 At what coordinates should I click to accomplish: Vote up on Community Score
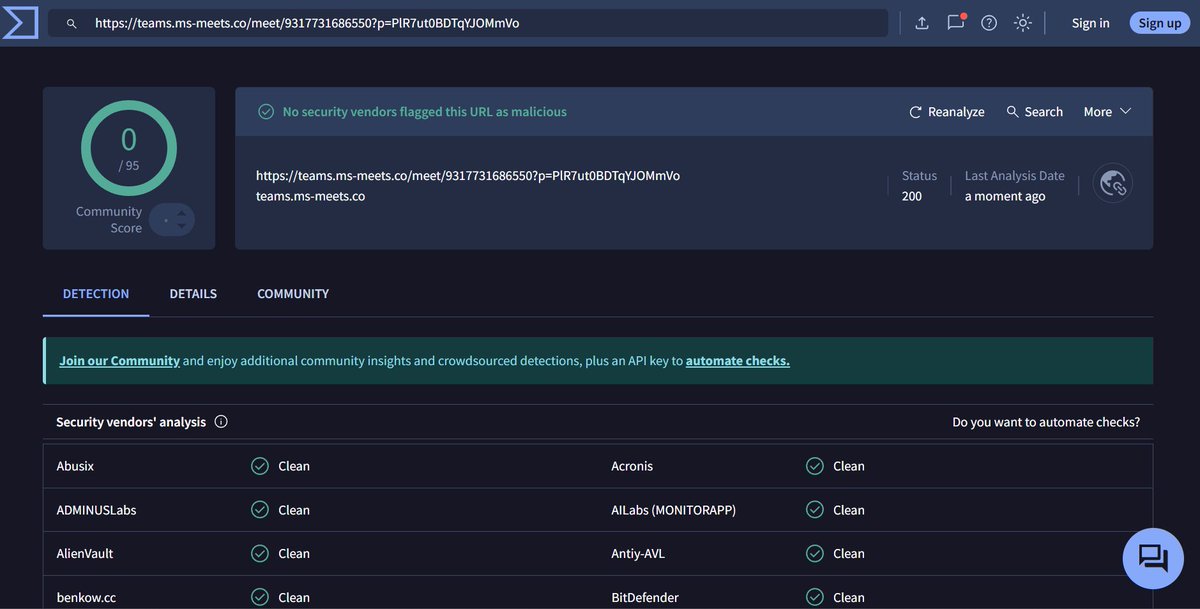[x=181, y=213]
